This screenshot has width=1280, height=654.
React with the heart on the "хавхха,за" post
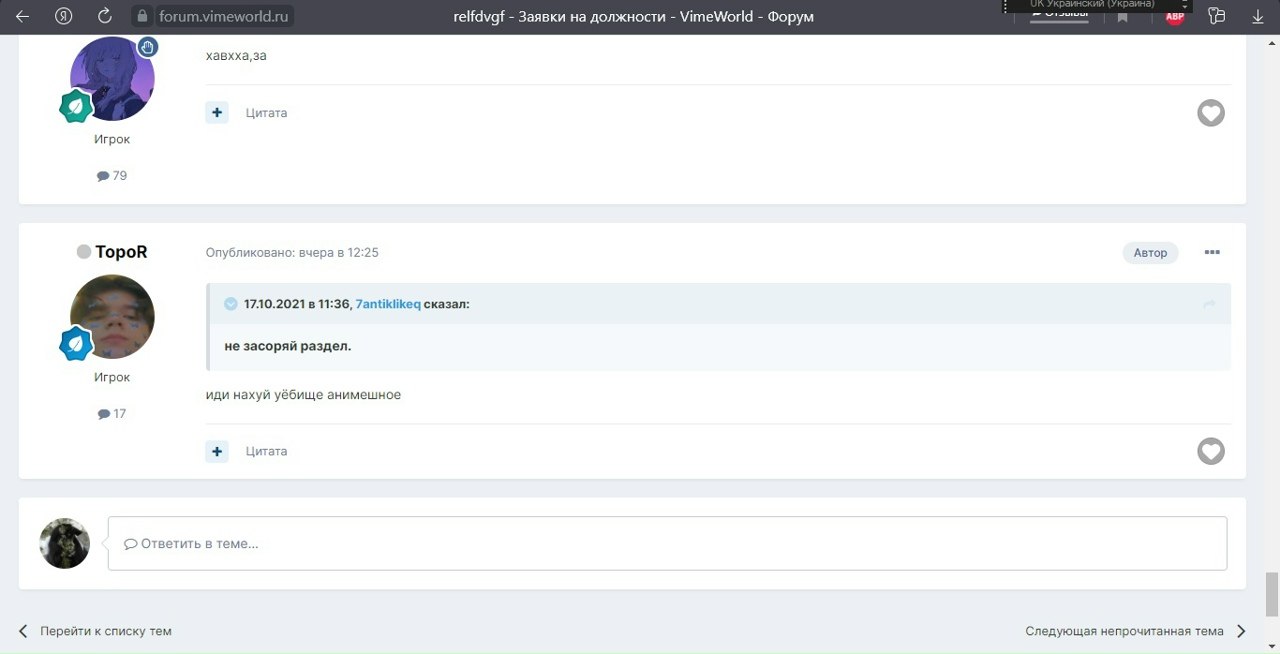[1211, 113]
